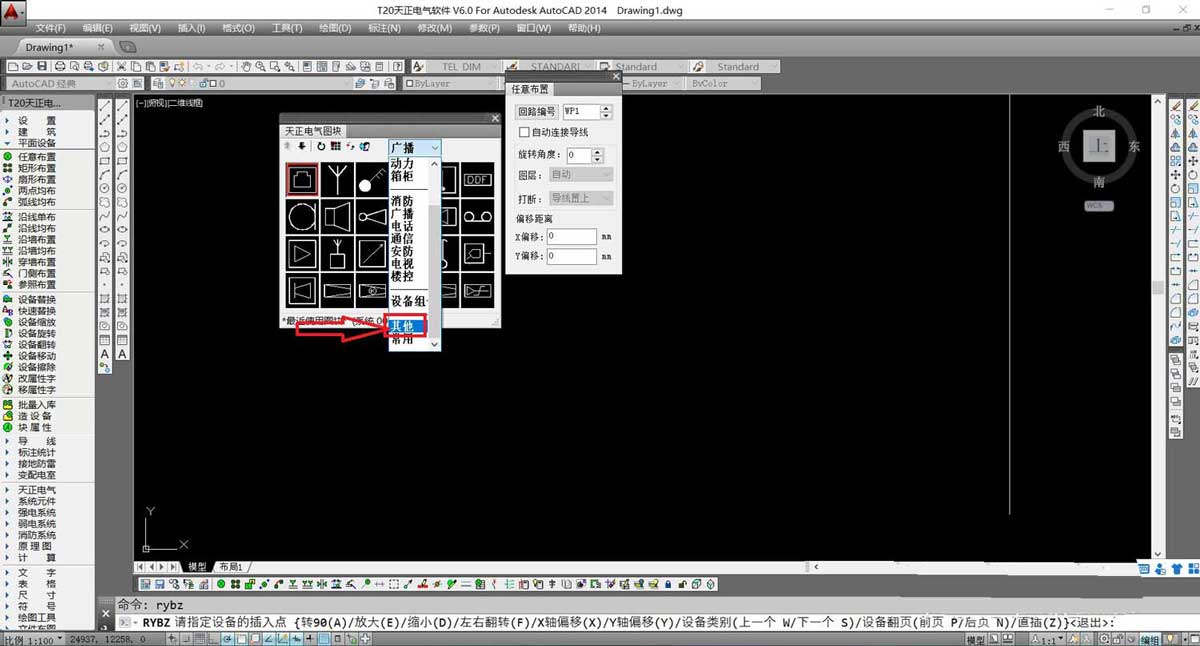The height and width of the screenshot is (646, 1200).
Task: Click the 回路编号 button
Action: click(x=537, y=112)
